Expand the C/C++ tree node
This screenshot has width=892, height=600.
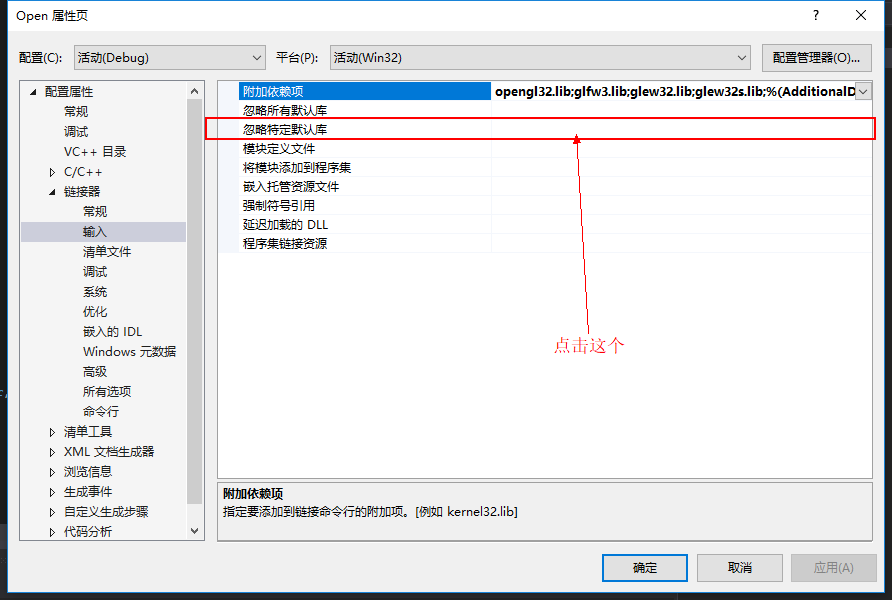(x=52, y=172)
